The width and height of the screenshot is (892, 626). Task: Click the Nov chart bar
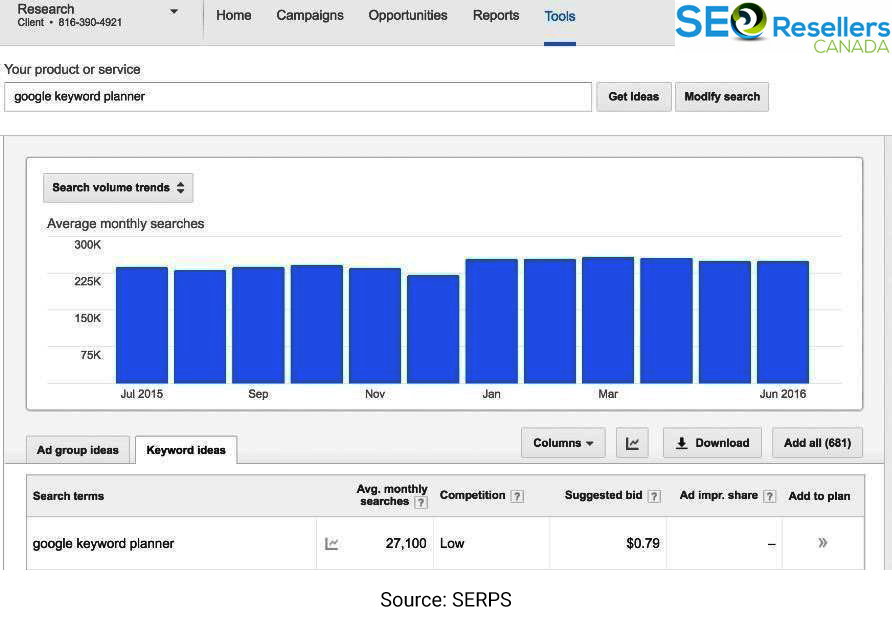(x=375, y=326)
